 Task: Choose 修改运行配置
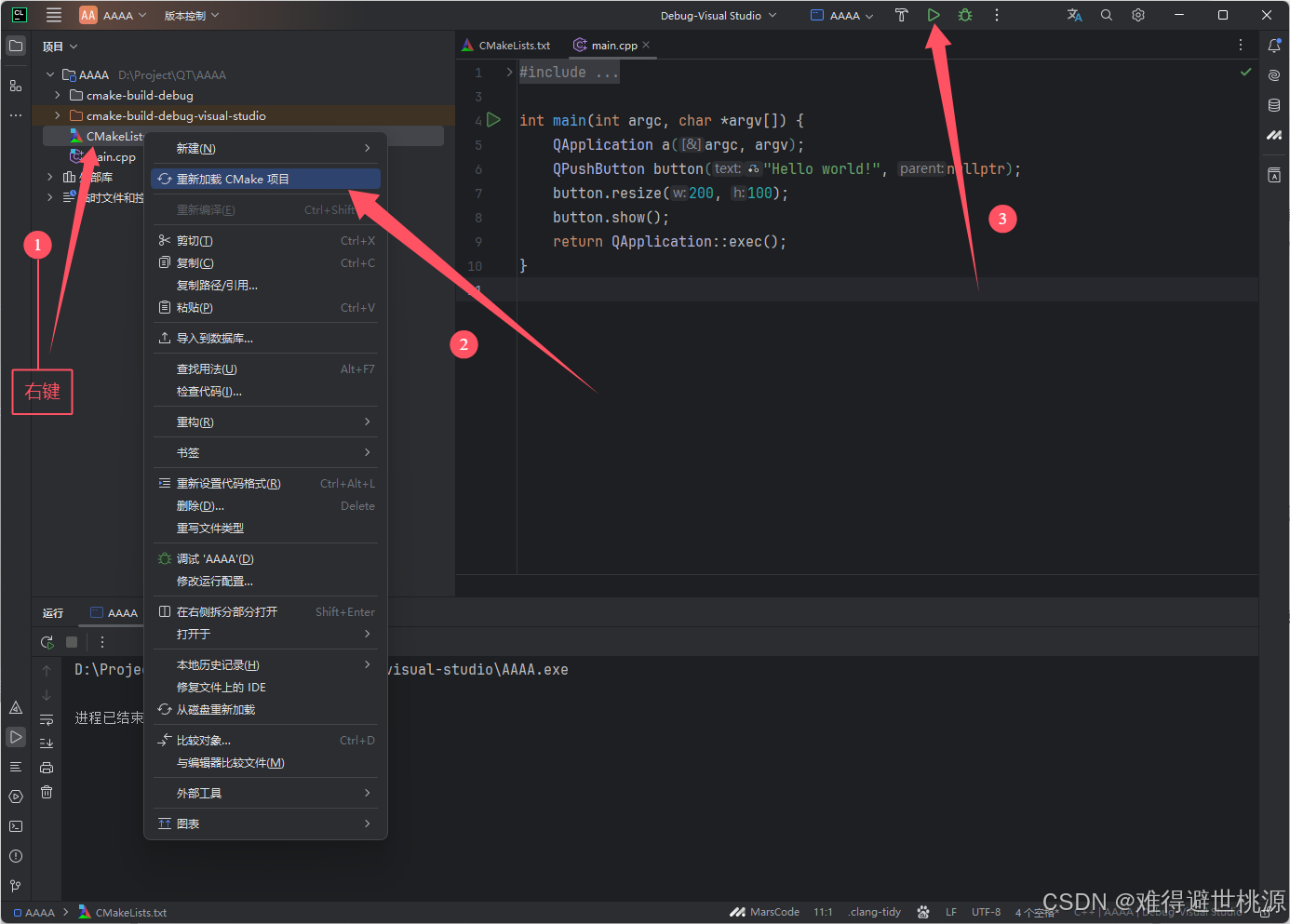click(x=265, y=582)
